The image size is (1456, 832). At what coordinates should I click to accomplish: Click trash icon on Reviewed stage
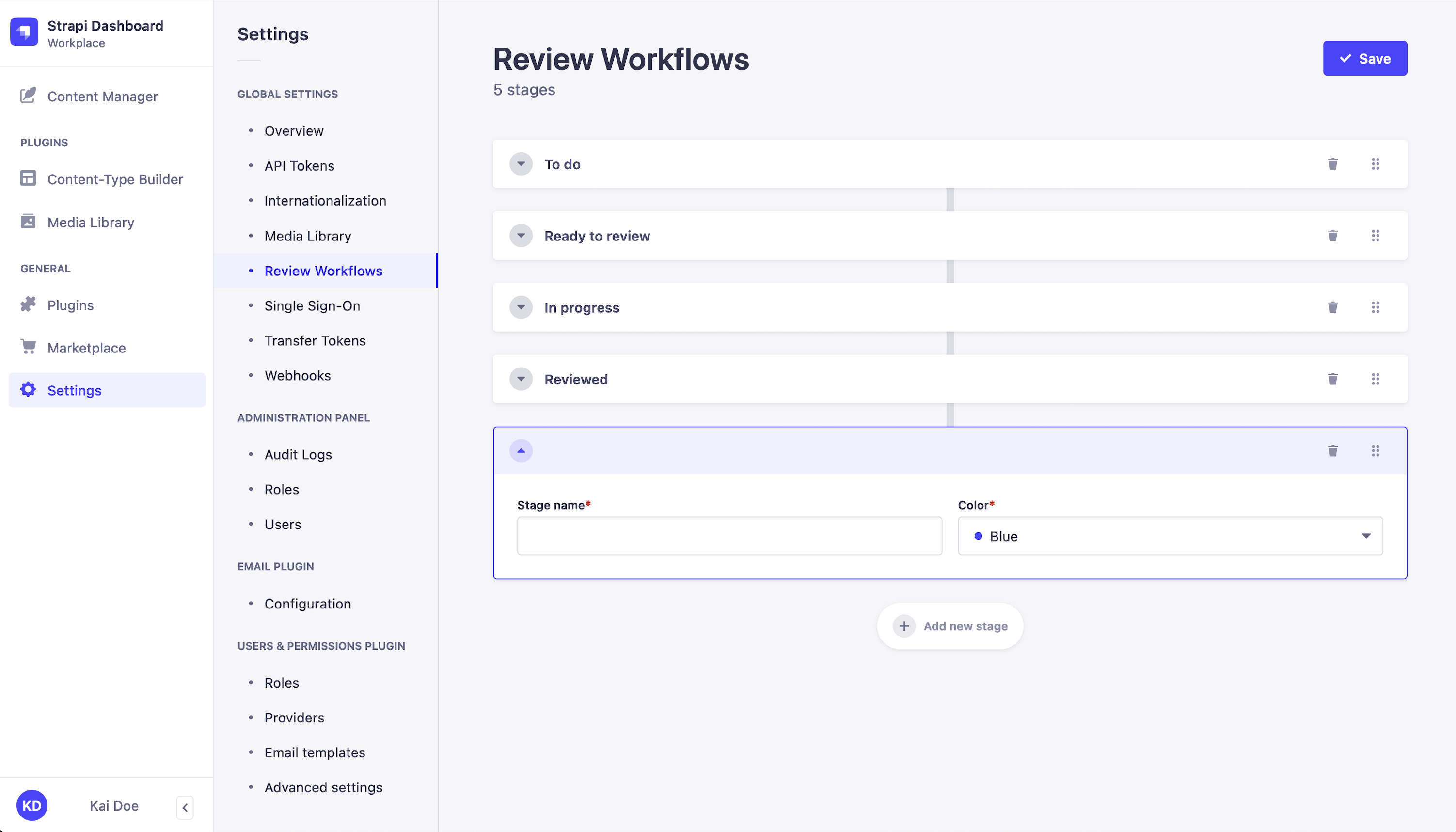[x=1332, y=379]
